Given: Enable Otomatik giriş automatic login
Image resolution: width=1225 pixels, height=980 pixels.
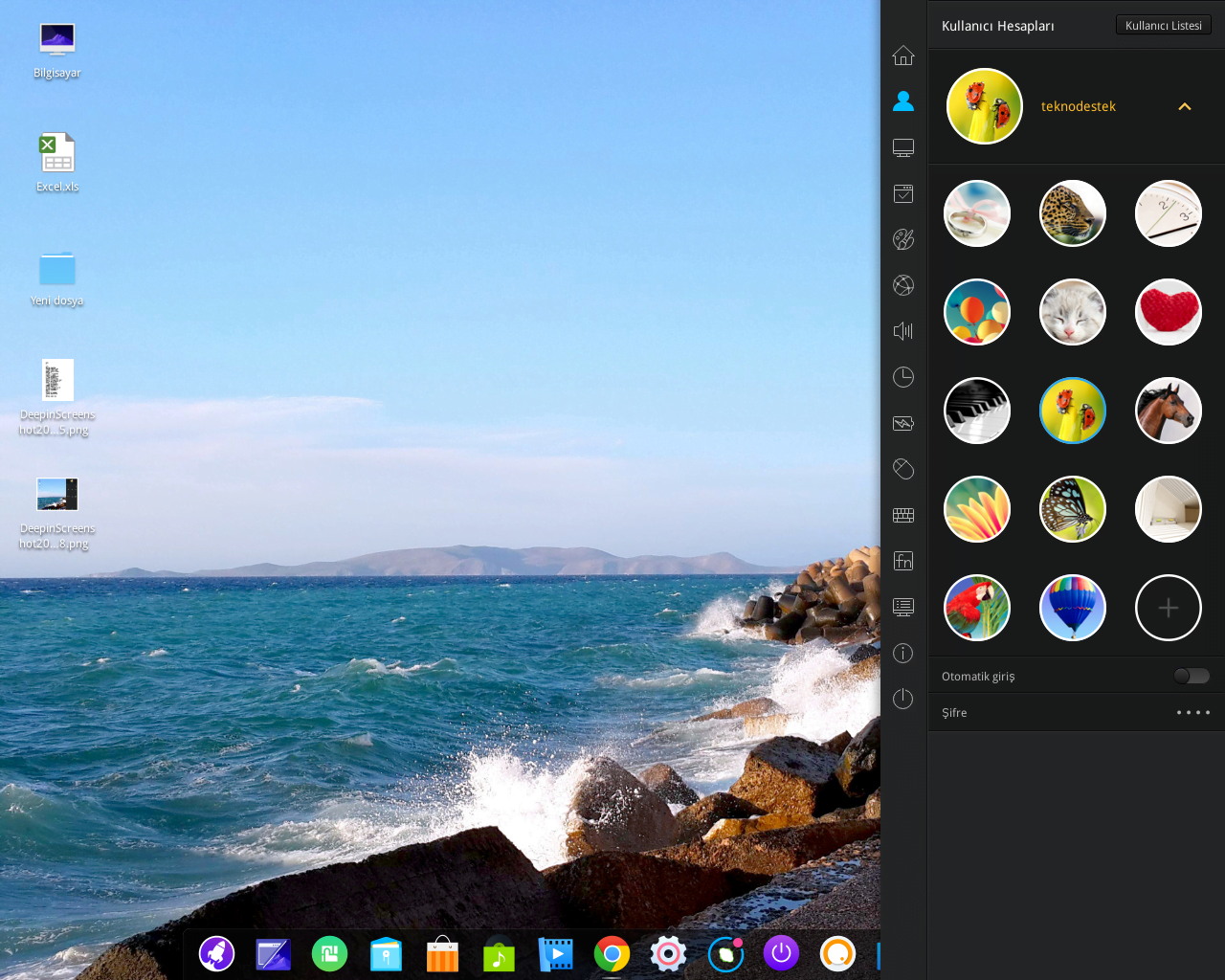Looking at the screenshot, I should pos(1191,676).
